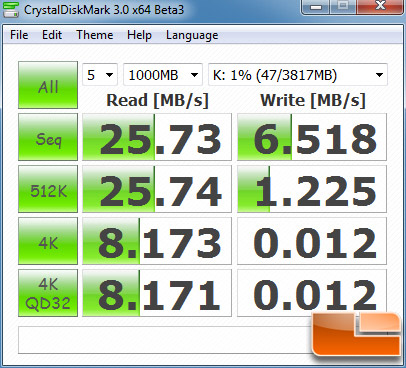
Task: Open the Theme menu
Action: pyautogui.click(x=95, y=35)
